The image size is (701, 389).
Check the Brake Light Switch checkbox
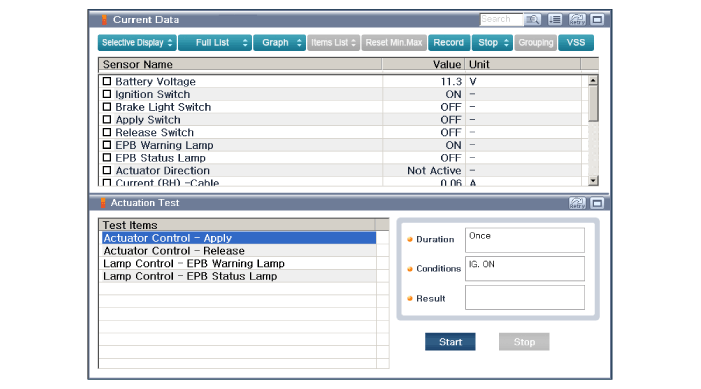point(107,107)
